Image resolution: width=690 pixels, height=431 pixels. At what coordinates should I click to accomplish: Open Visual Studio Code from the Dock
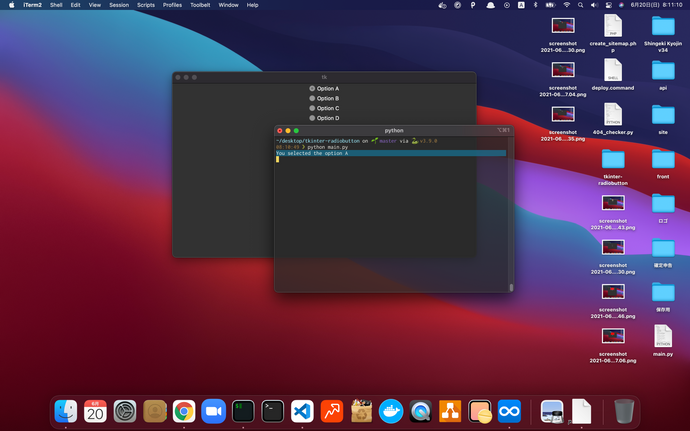[x=302, y=410]
